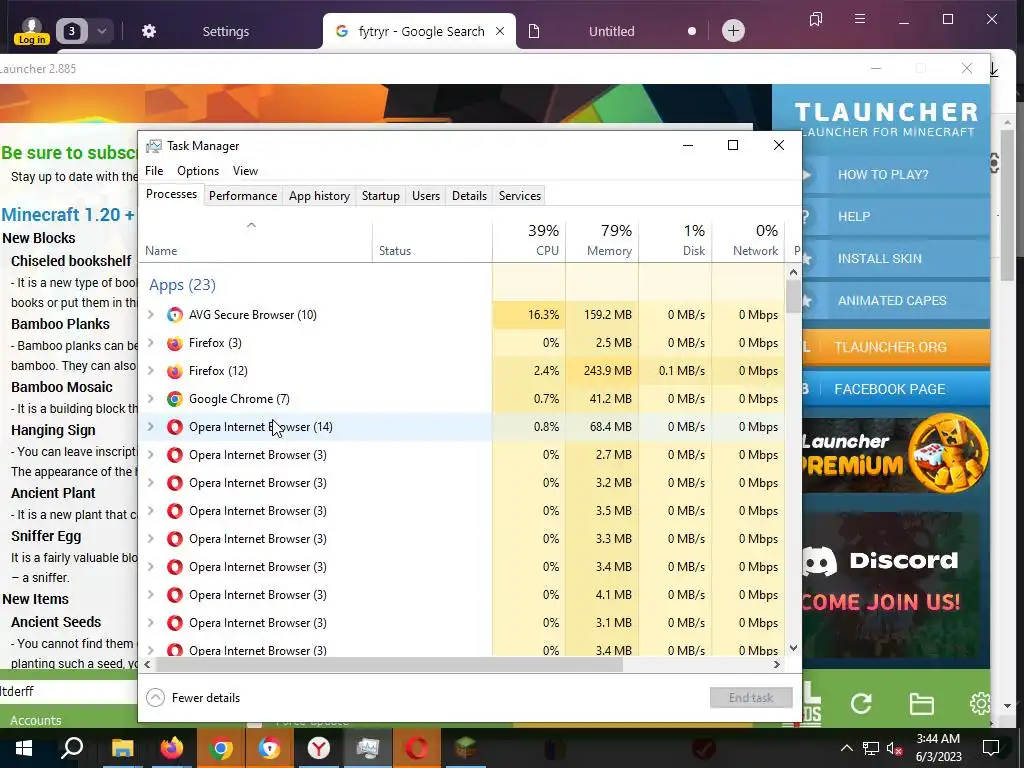Open View menu in Task Manager

(246, 170)
